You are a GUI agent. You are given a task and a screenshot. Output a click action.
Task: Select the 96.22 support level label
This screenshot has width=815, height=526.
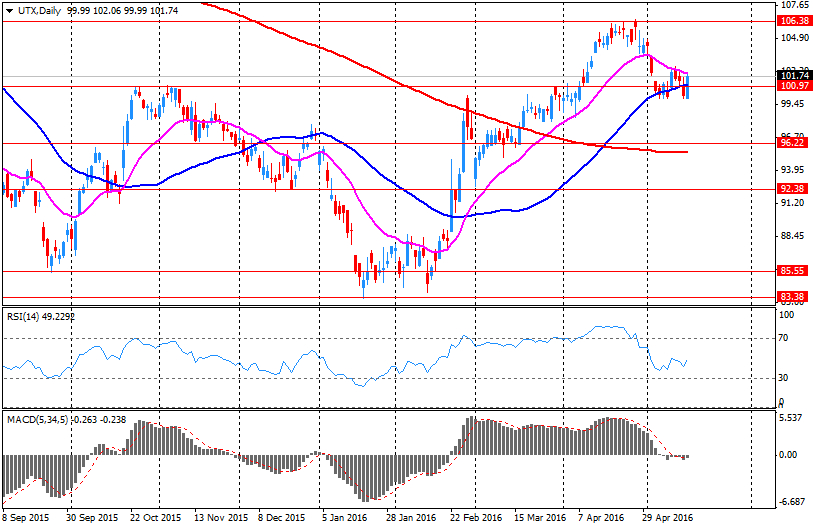(792, 142)
